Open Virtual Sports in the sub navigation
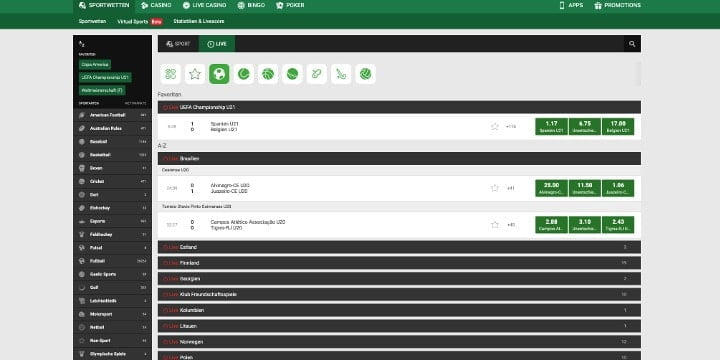The height and width of the screenshot is (360, 720). point(140,22)
